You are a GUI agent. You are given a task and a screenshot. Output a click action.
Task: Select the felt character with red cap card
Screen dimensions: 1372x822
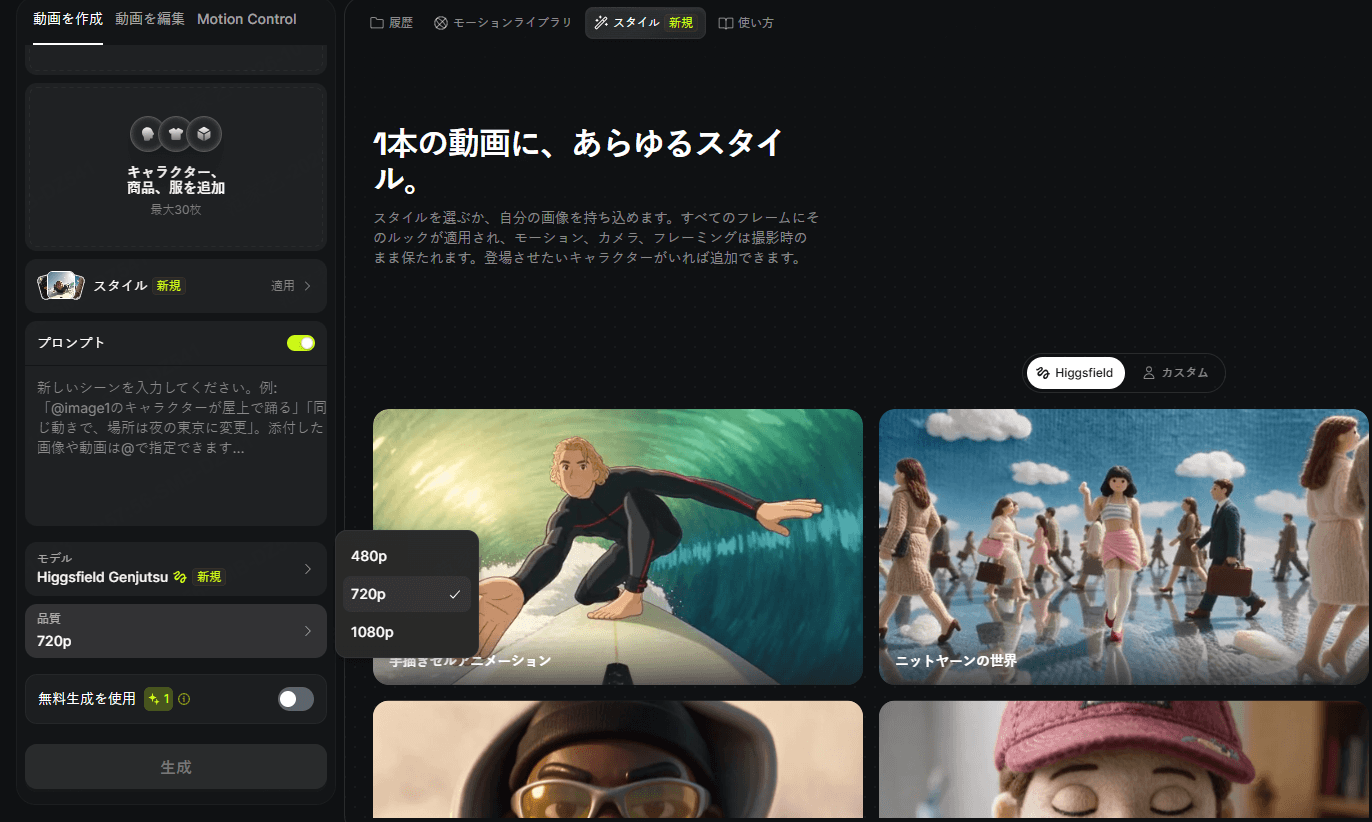pos(1124,760)
